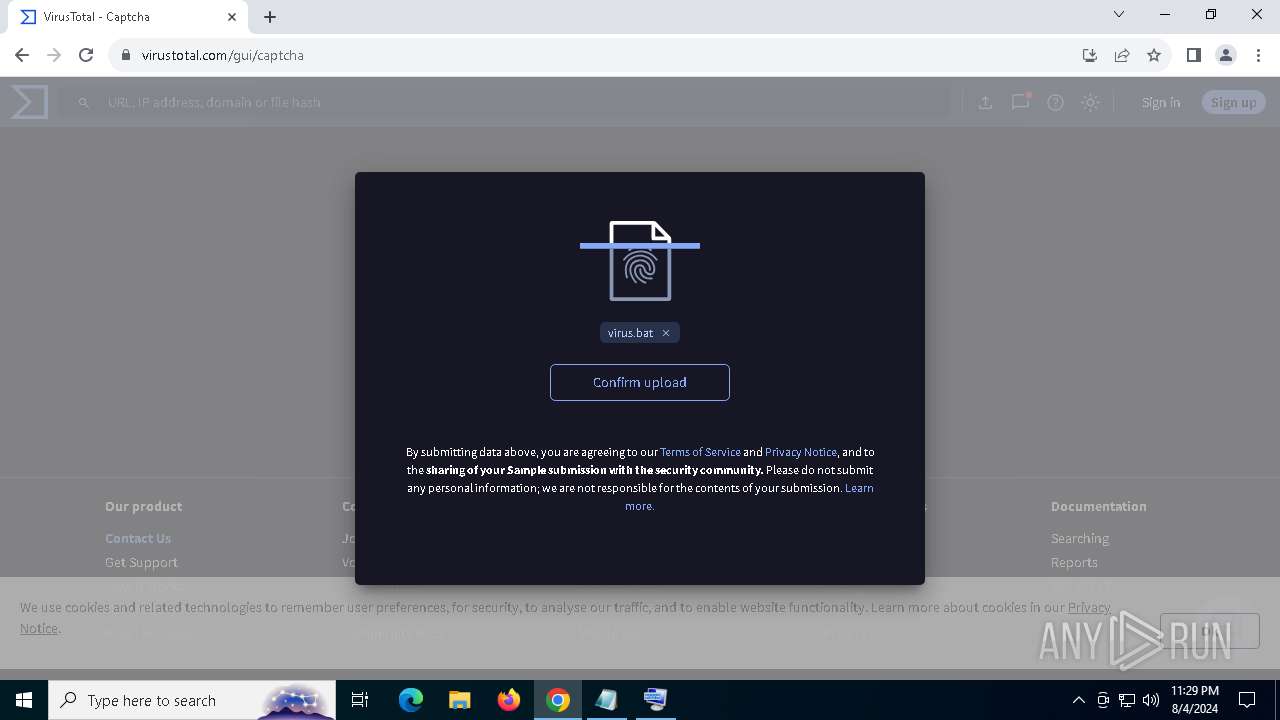The height and width of the screenshot is (720, 1280).
Task: Click the Confirm upload button
Action: click(640, 382)
